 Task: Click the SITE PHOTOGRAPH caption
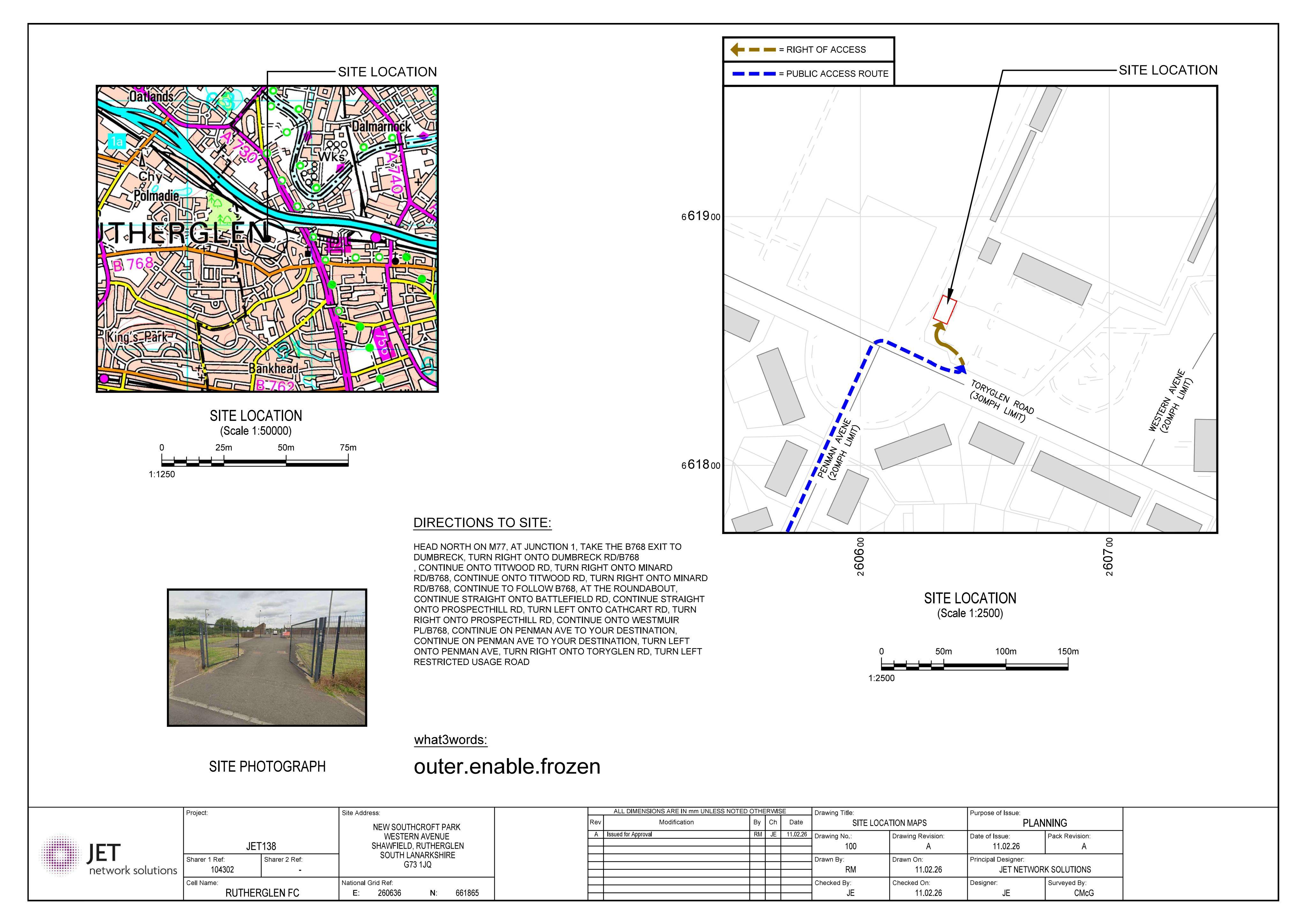coord(267,767)
